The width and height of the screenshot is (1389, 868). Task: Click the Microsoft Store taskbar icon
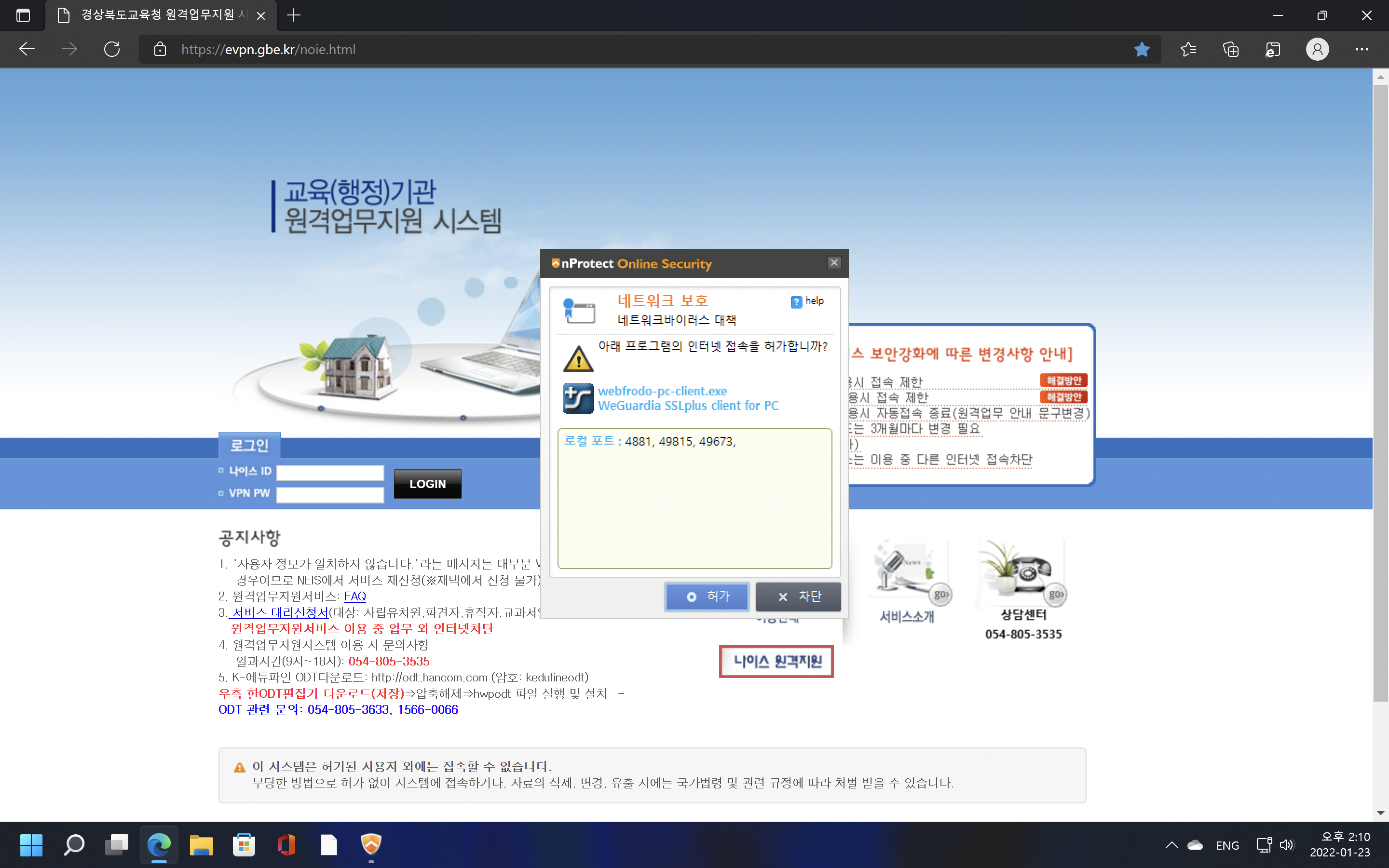click(x=244, y=844)
